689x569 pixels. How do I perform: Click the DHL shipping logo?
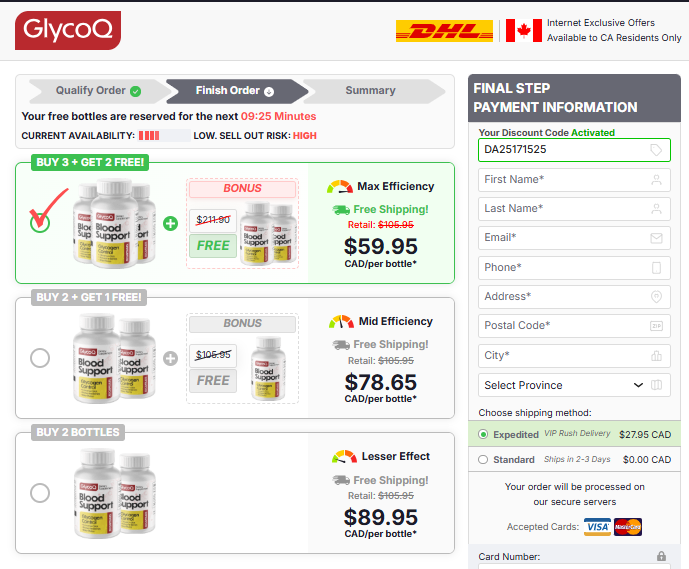pyautogui.click(x=444, y=31)
